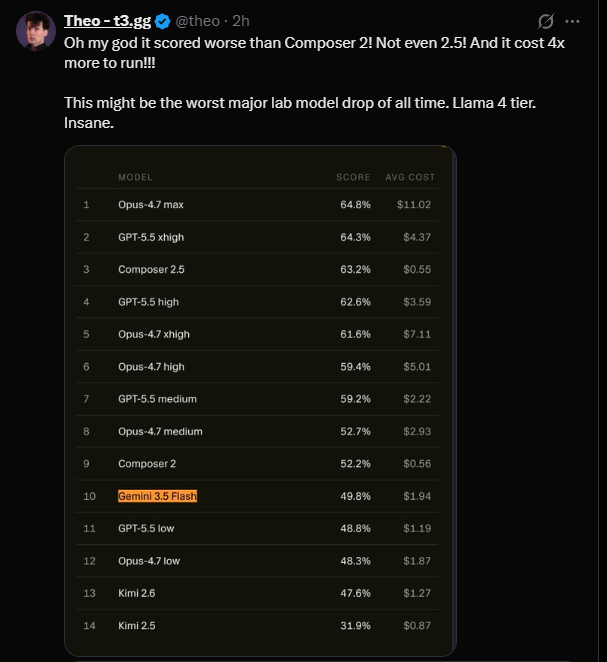Click the MODEL column header
The image size is (607, 662).
click(135, 177)
